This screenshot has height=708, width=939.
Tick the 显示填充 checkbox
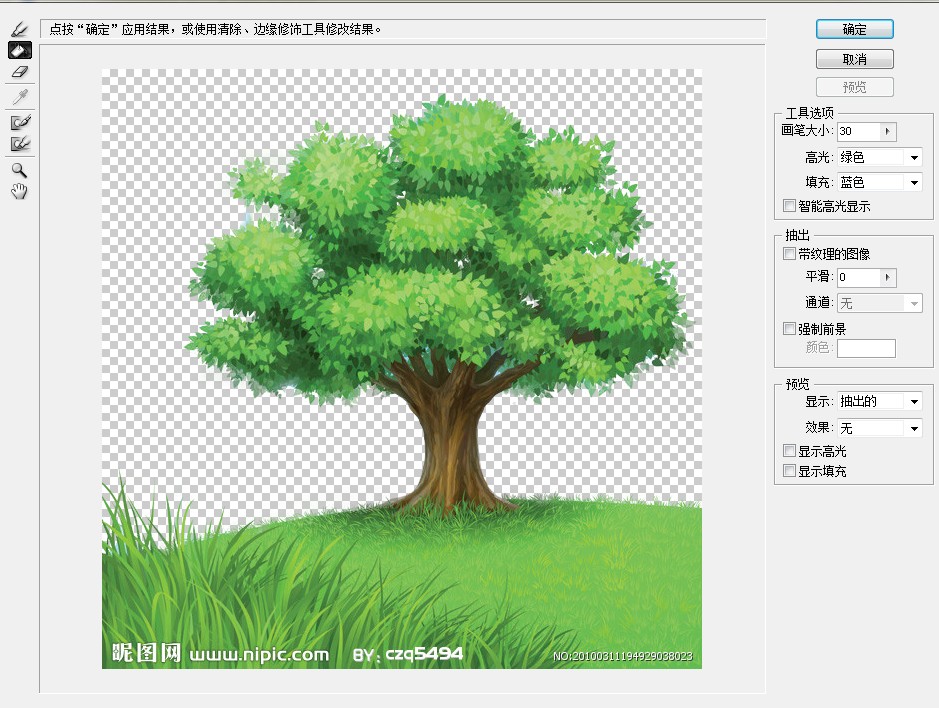click(790, 471)
